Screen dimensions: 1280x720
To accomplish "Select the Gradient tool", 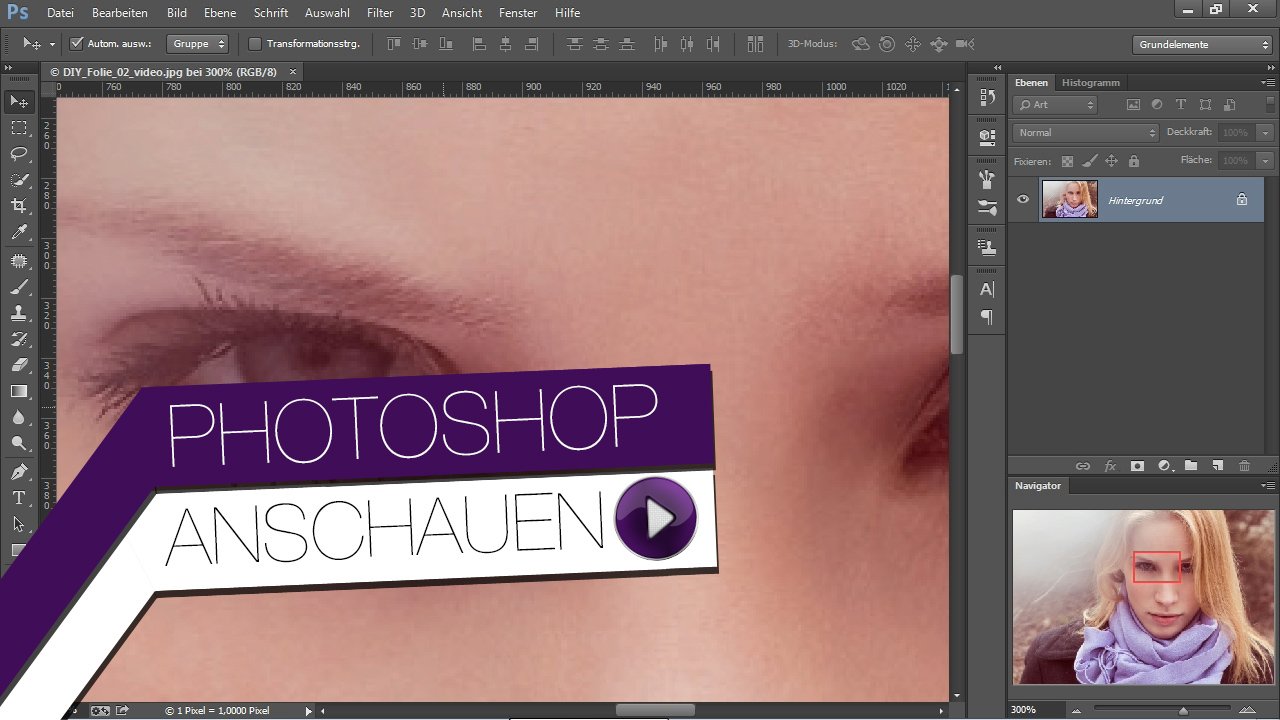I will tap(19, 391).
